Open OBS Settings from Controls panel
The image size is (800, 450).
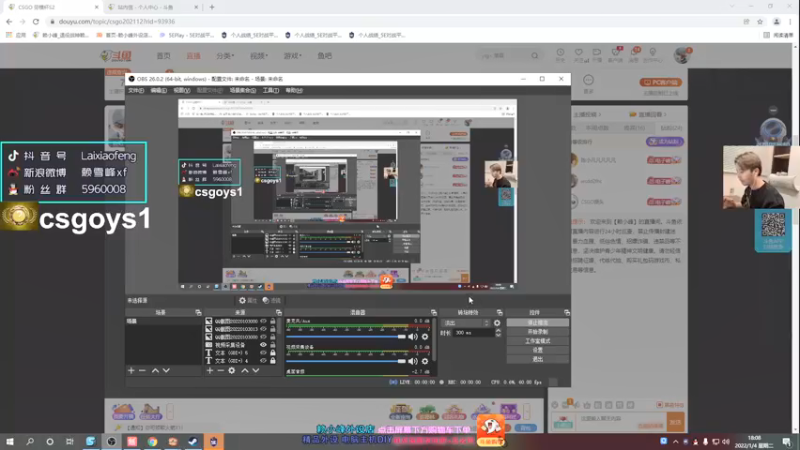pos(538,351)
